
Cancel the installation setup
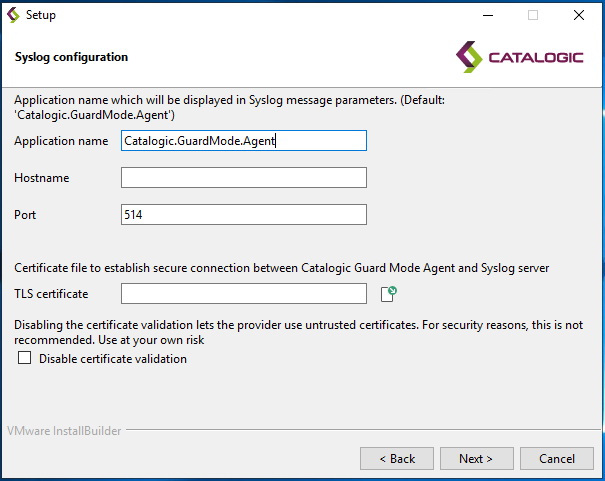pyautogui.click(x=557, y=459)
